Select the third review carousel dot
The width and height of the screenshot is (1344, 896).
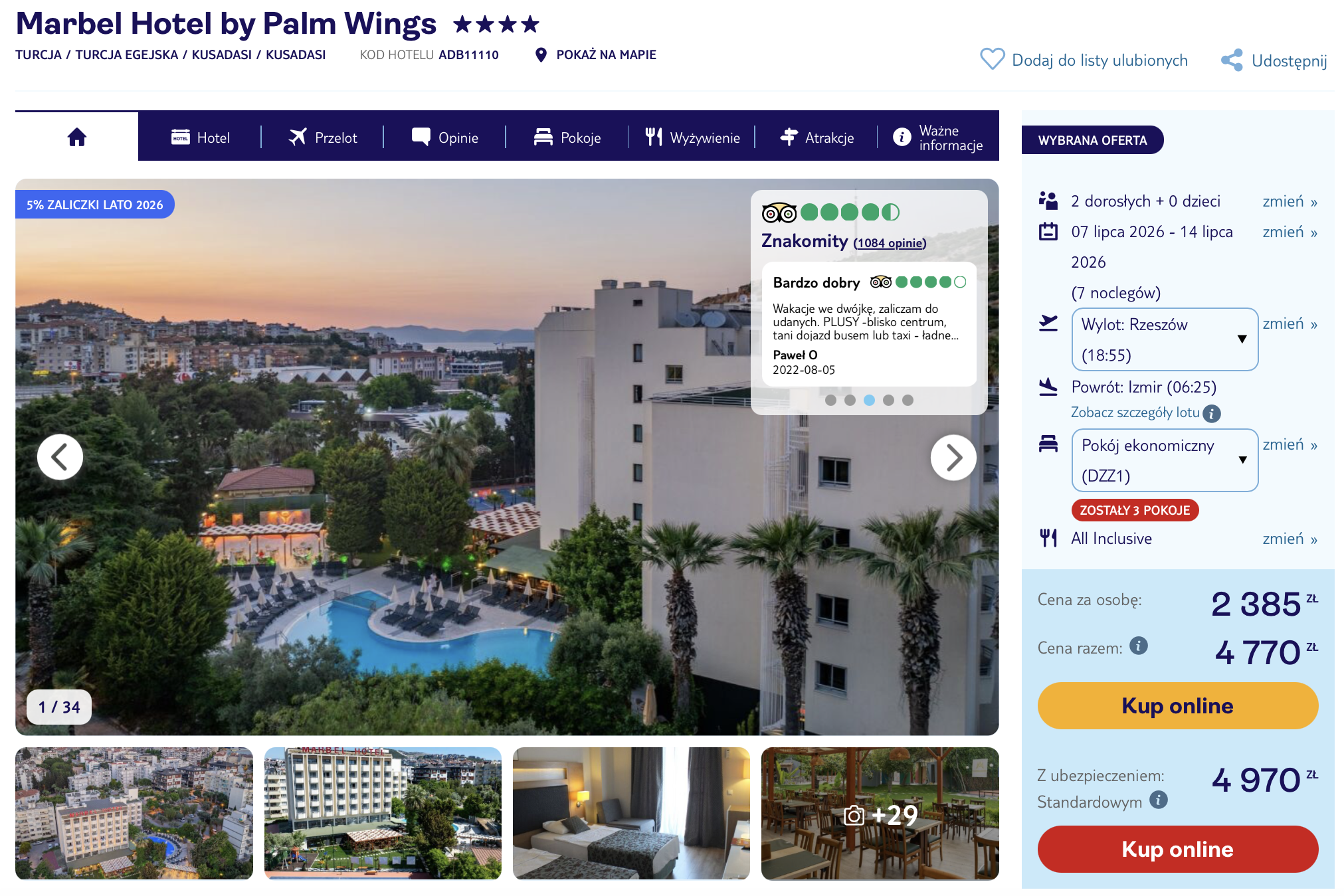click(x=869, y=400)
